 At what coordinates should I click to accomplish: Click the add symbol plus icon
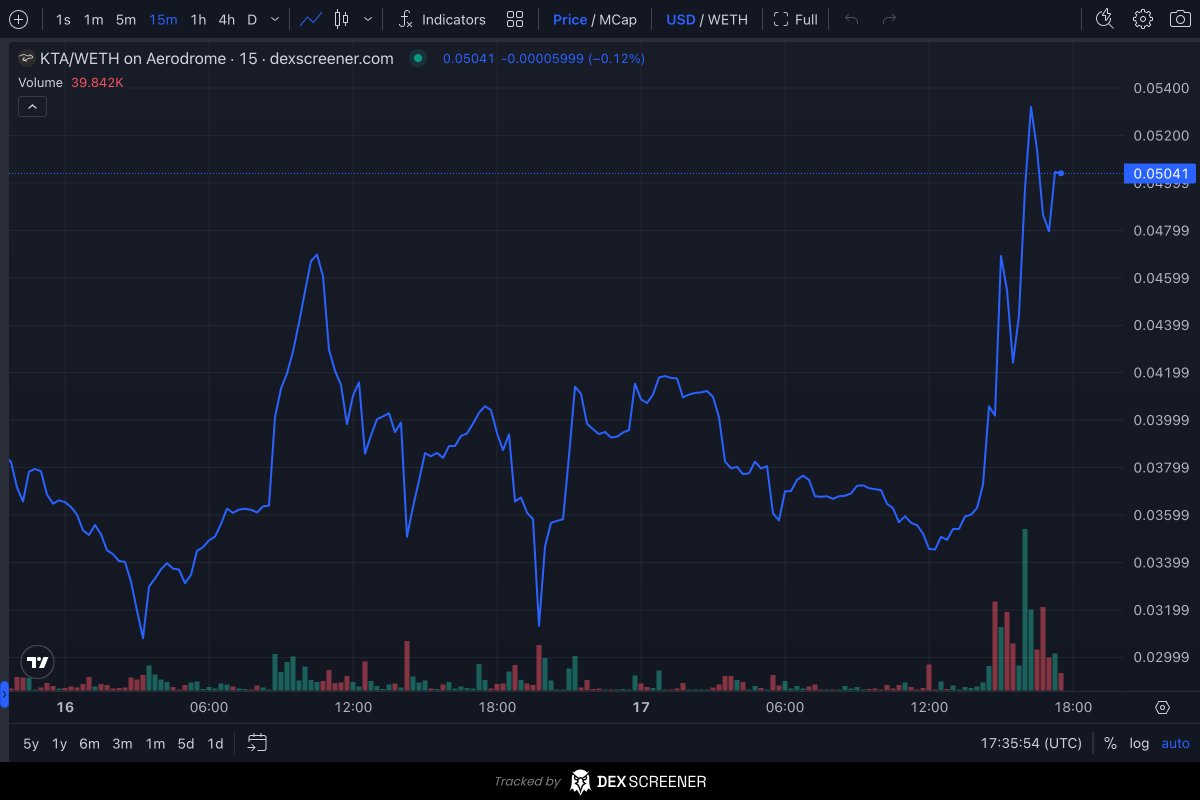[x=18, y=19]
